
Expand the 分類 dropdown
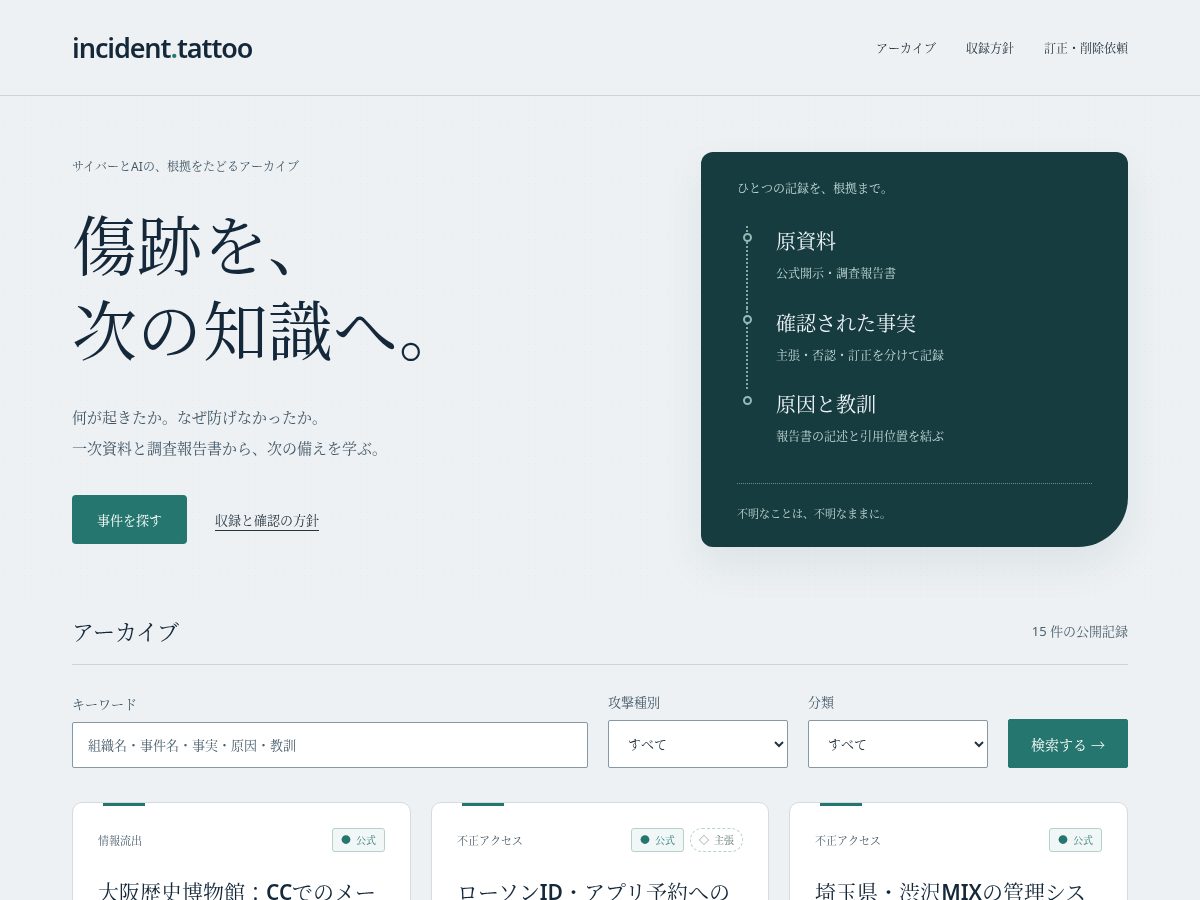coord(898,744)
